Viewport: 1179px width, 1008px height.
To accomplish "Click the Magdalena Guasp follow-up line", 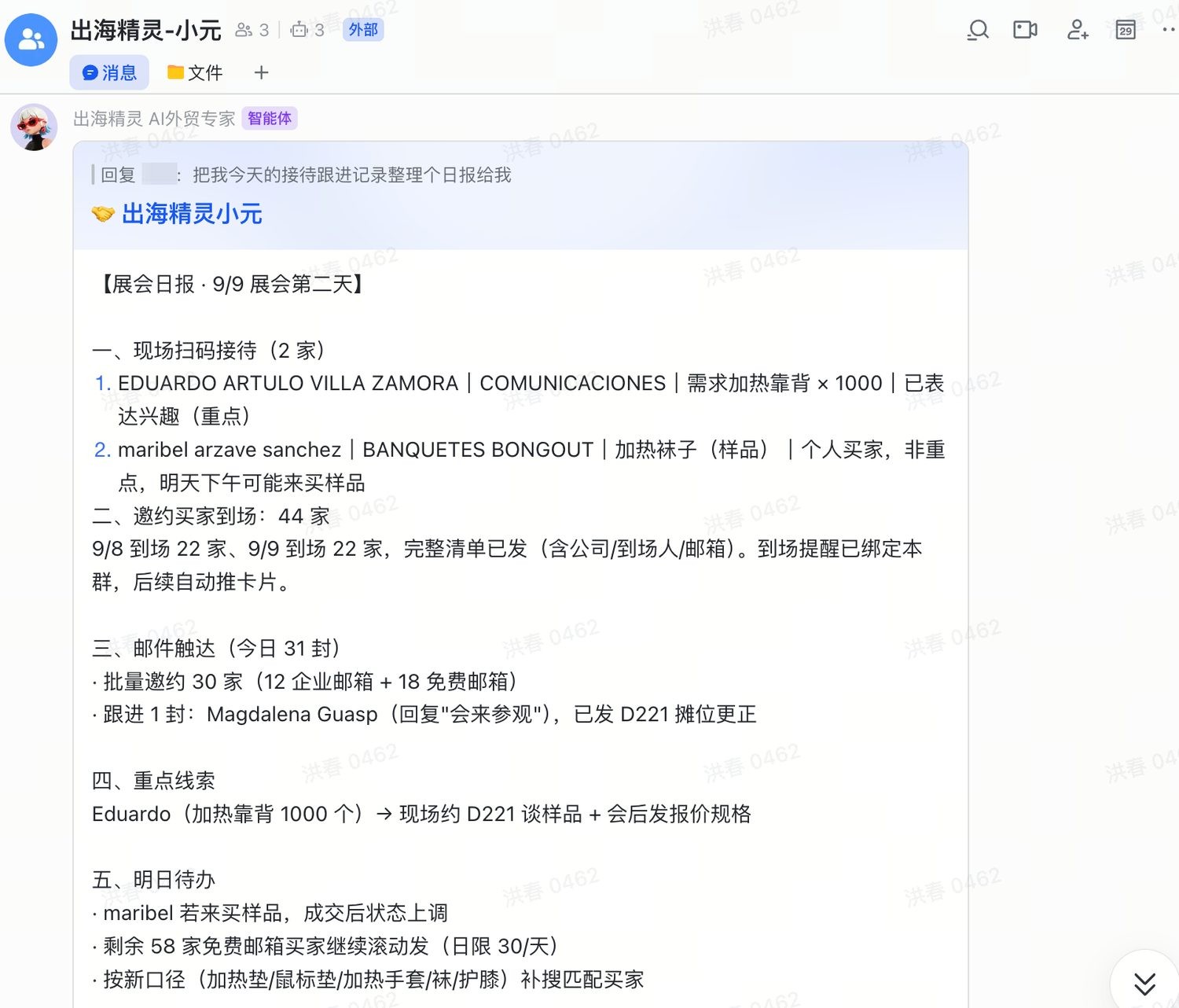I will pyautogui.click(x=424, y=714).
